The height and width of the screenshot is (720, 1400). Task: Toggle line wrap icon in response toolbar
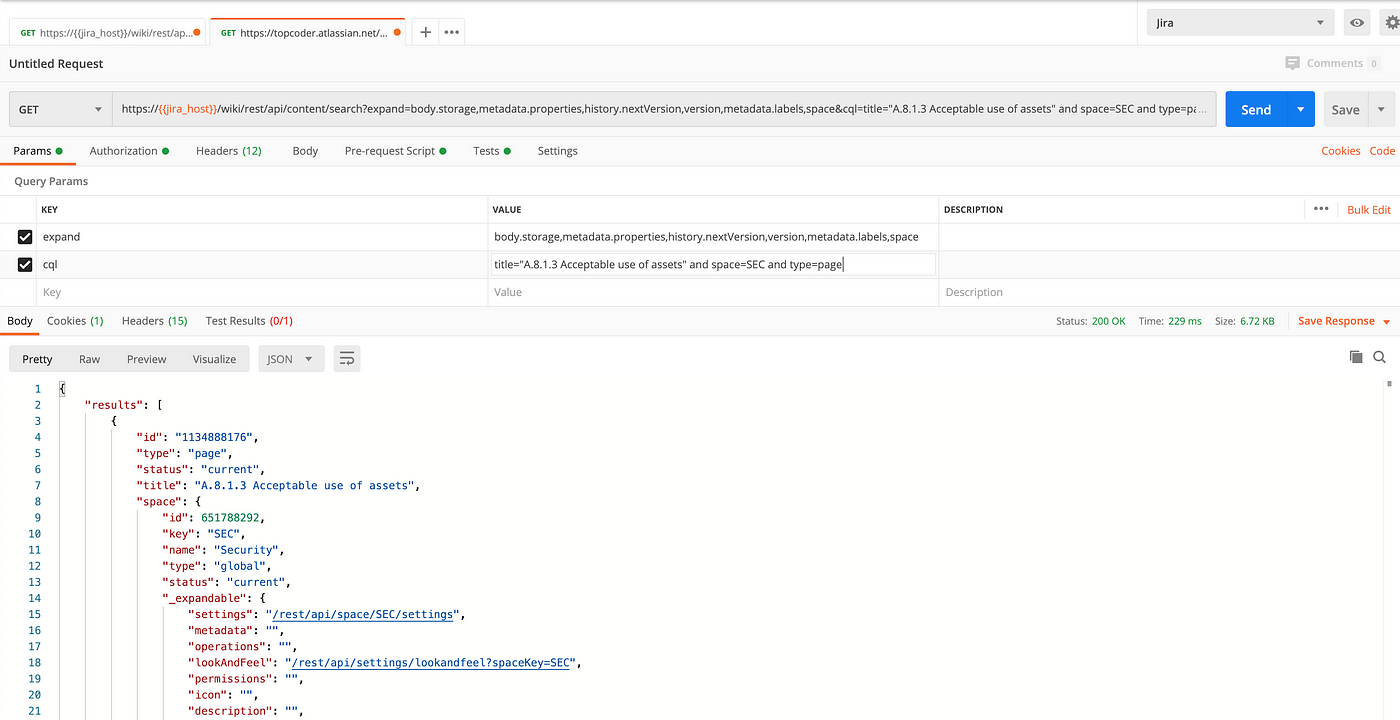tap(347, 359)
